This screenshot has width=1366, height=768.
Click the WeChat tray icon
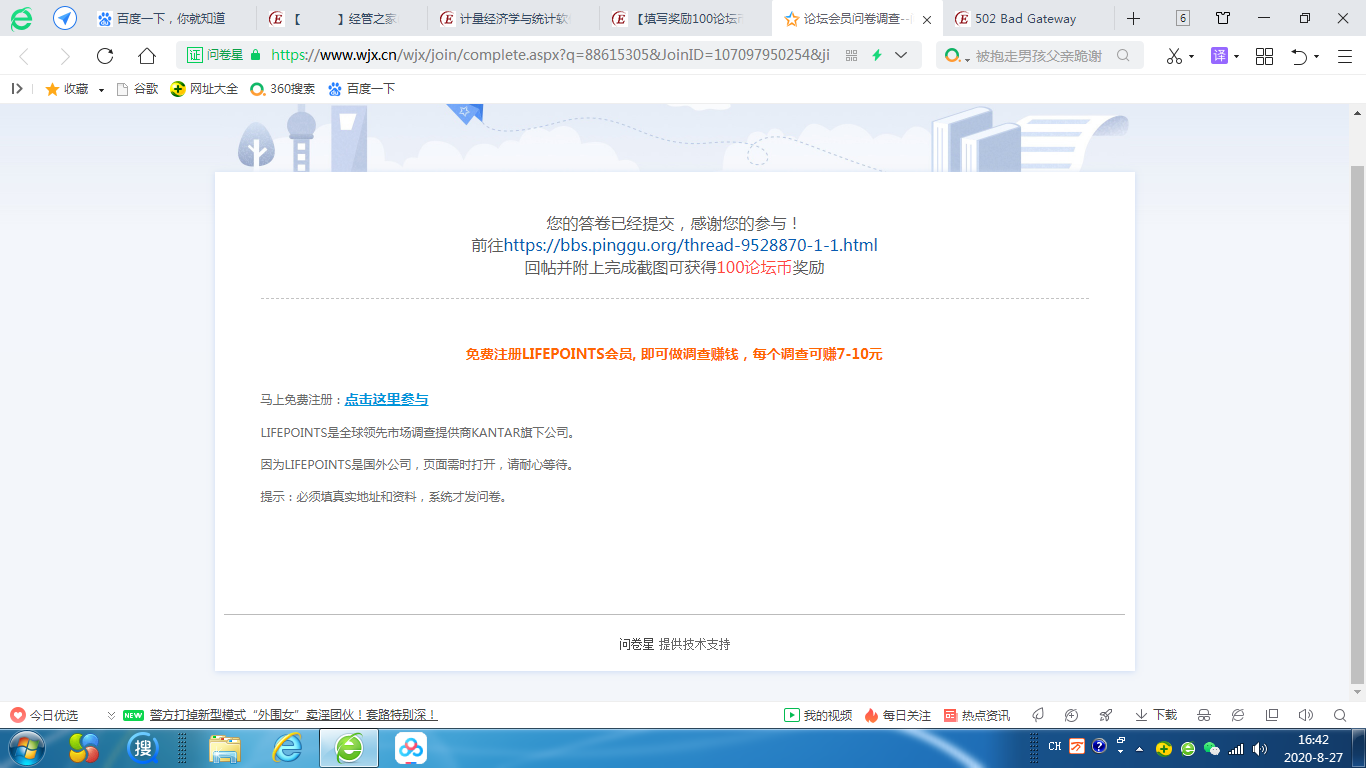(x=1212, y=748)
